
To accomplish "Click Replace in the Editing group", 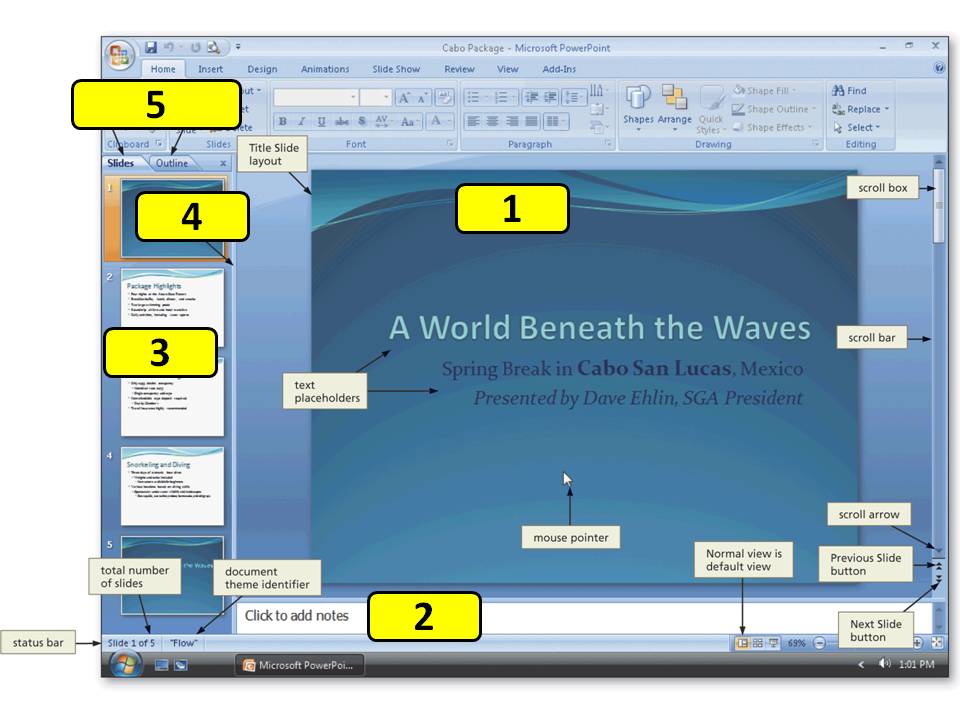I will [860, 109].
